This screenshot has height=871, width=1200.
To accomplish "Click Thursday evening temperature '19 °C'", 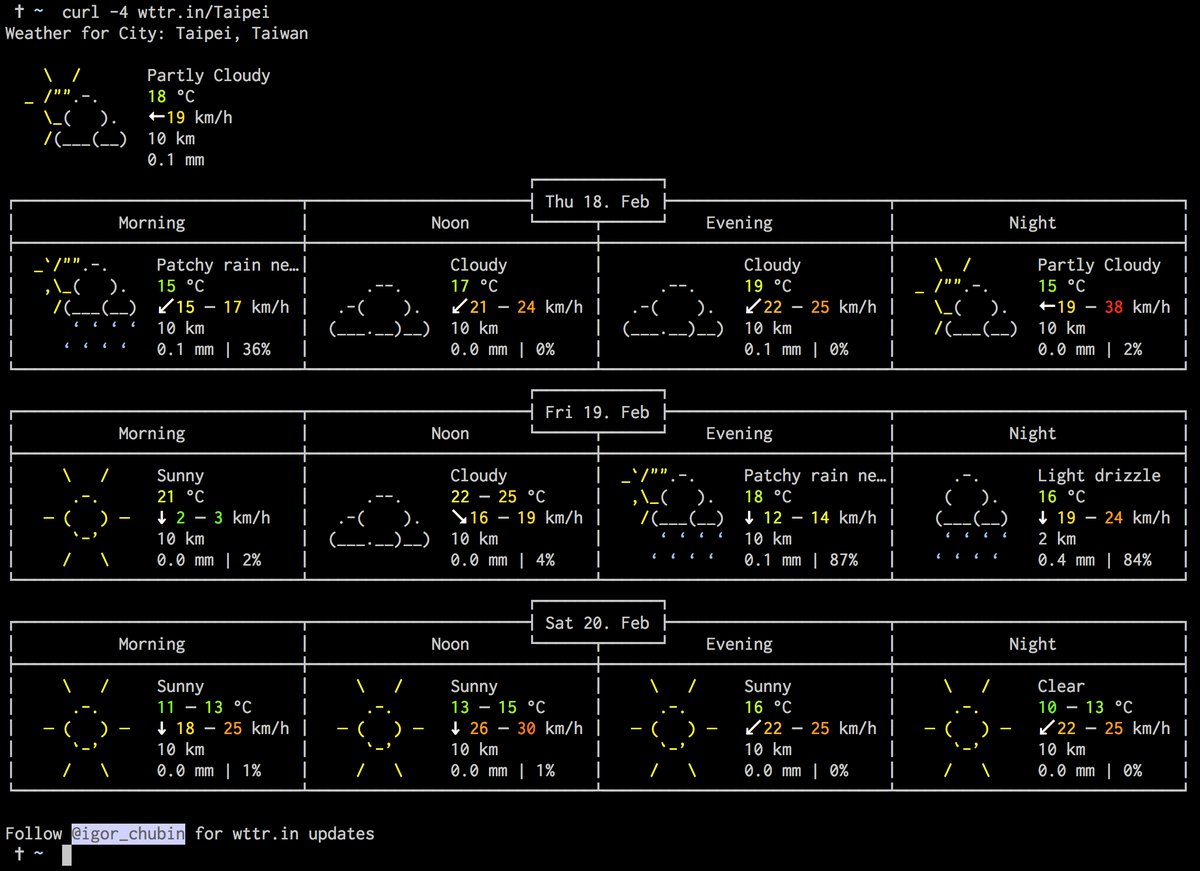I will tap(768, 286).
